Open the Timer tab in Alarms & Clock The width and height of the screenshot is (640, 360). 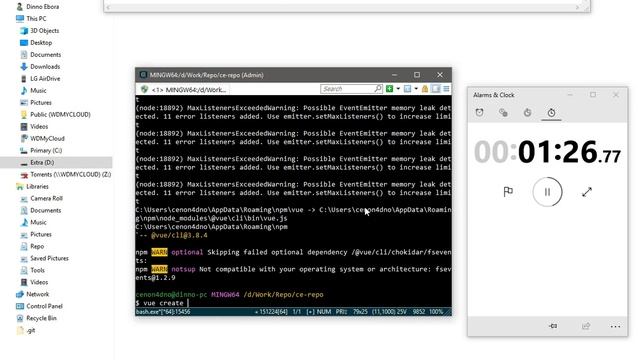[x=527, y=112]
